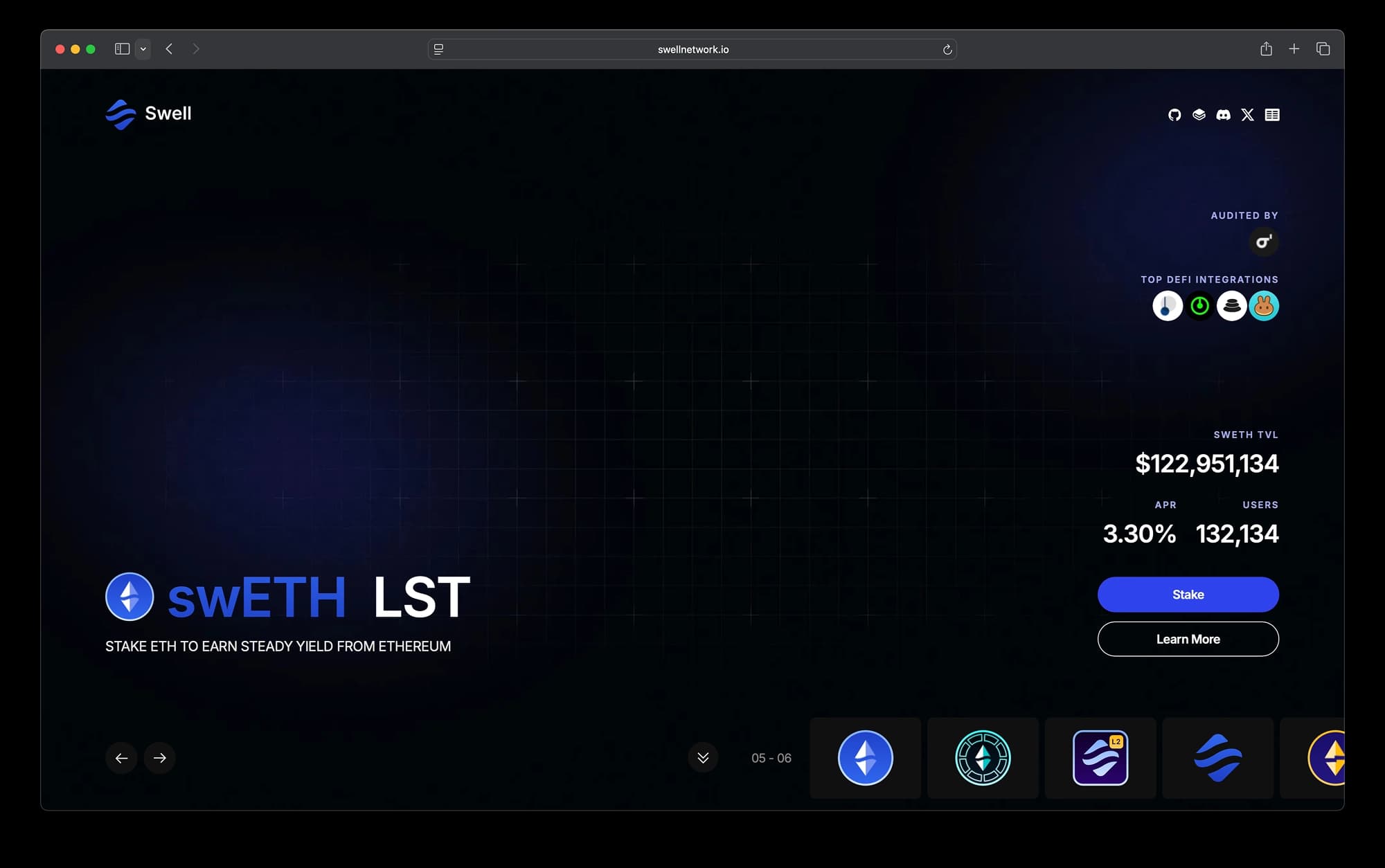Screen dimensions: 1385x868
Task: Open the GitHub icon link
Action: coord(1174,115)
